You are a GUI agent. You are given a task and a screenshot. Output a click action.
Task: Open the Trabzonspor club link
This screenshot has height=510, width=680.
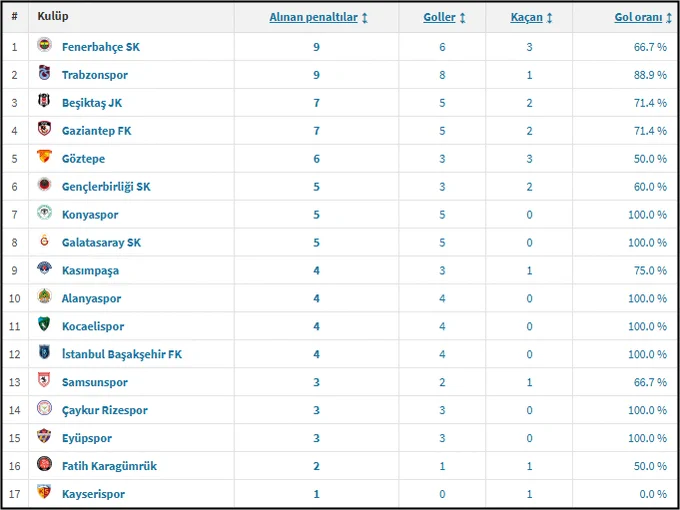pos(95,75)
